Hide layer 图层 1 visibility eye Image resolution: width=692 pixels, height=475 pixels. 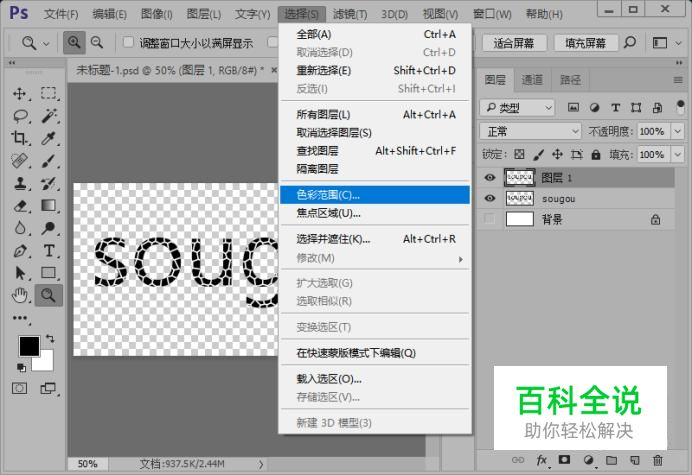(x=489, y=177)
